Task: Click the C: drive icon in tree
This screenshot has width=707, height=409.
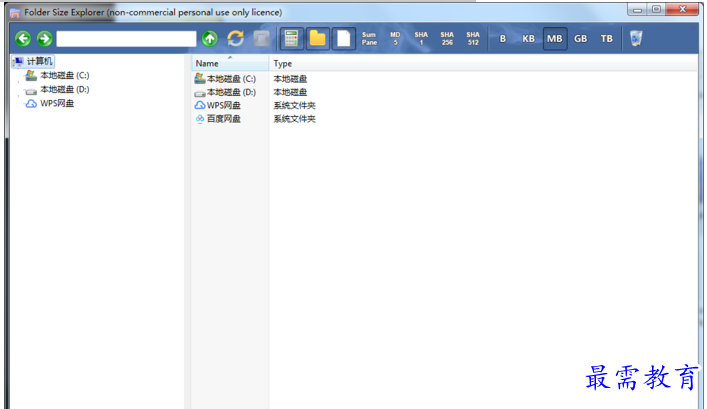Action: (31, 75)
